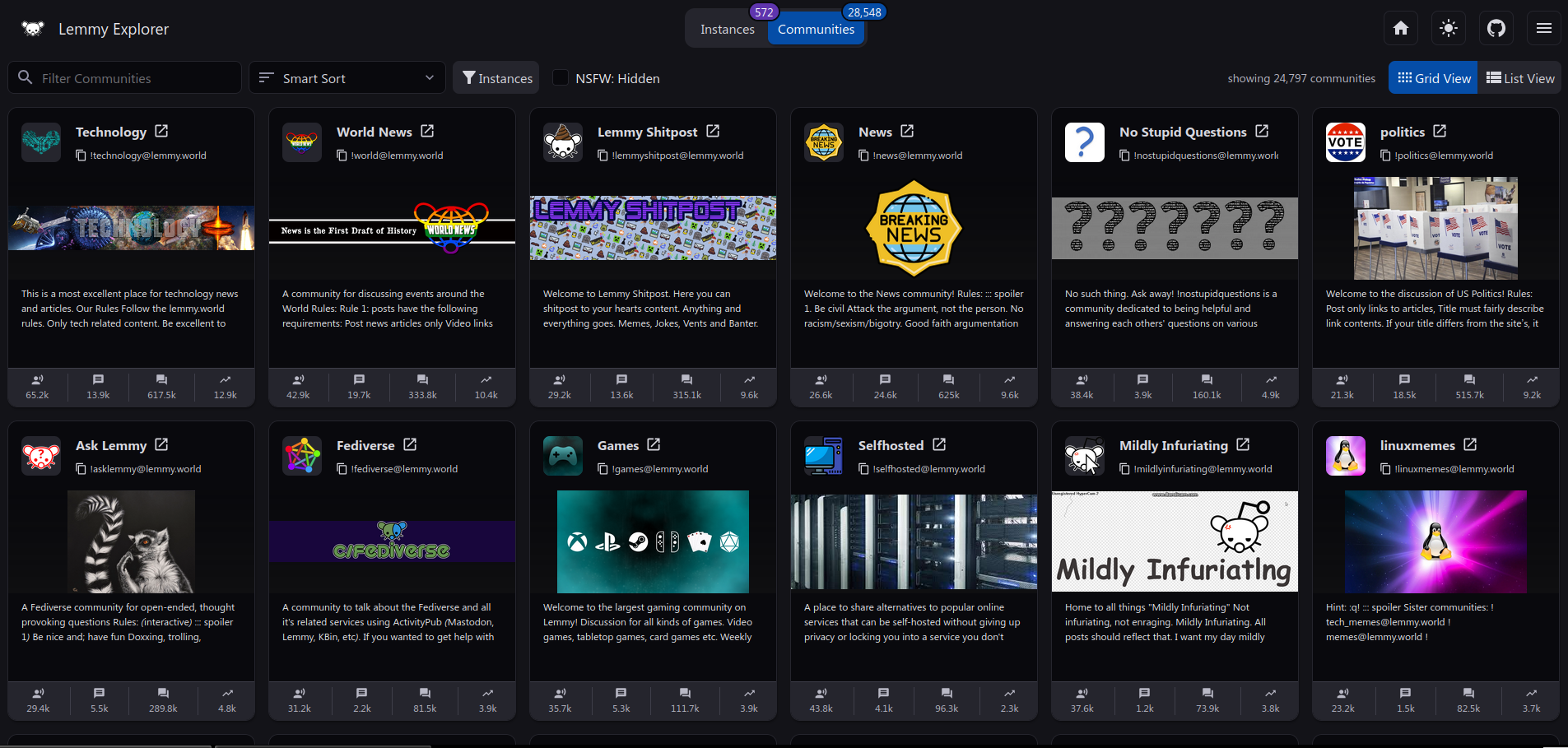
Task: Switch to List View
Action: (1519, 78)
